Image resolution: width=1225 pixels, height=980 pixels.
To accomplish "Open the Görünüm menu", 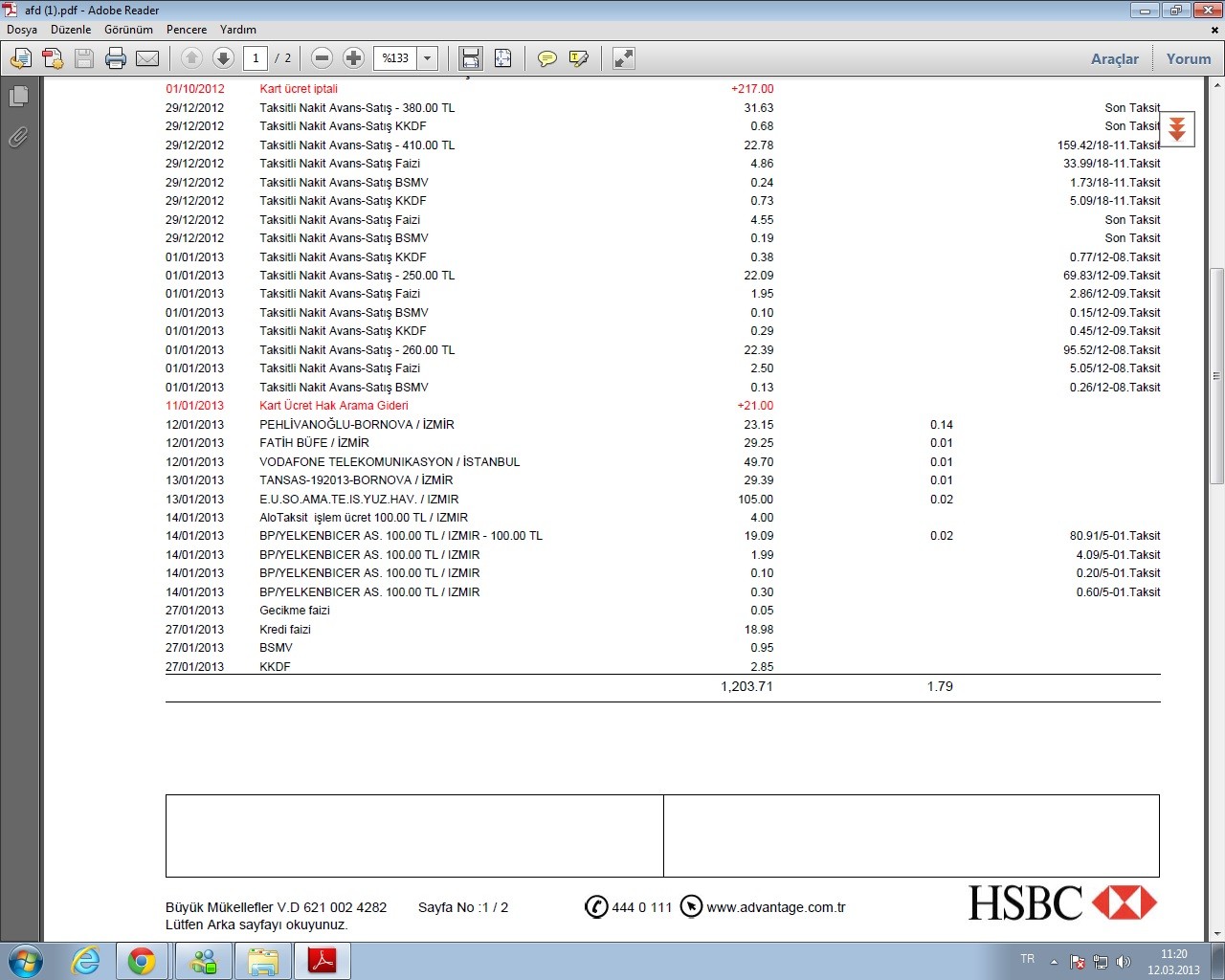I will coord(128,30).
